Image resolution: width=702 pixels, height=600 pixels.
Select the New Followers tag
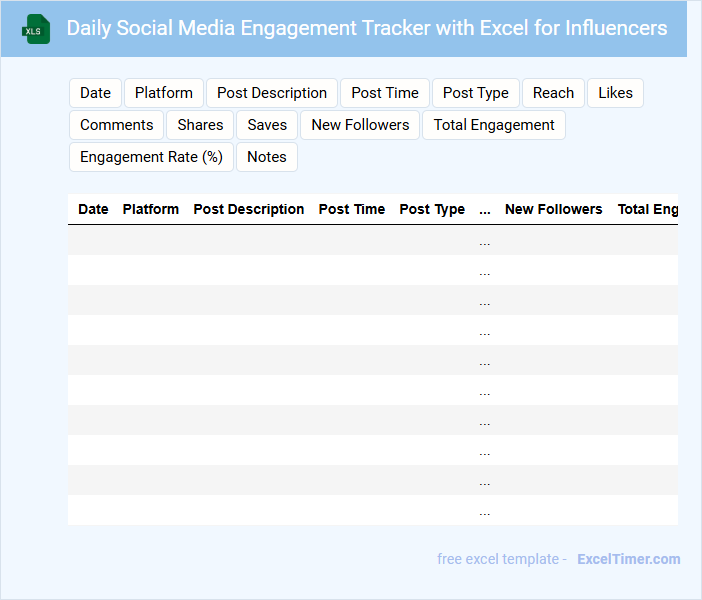pos(360,125)
